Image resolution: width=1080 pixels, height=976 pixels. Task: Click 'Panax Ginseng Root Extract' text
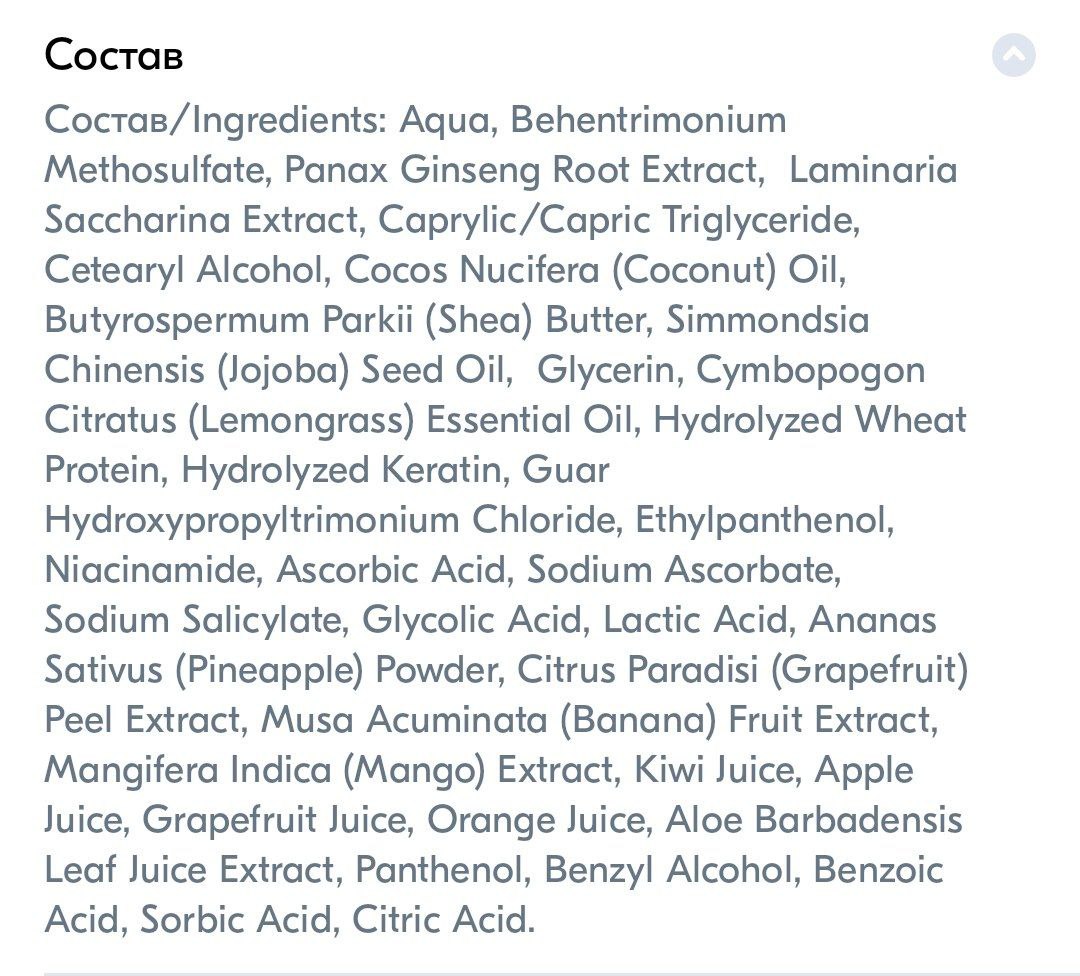(524, 169)
